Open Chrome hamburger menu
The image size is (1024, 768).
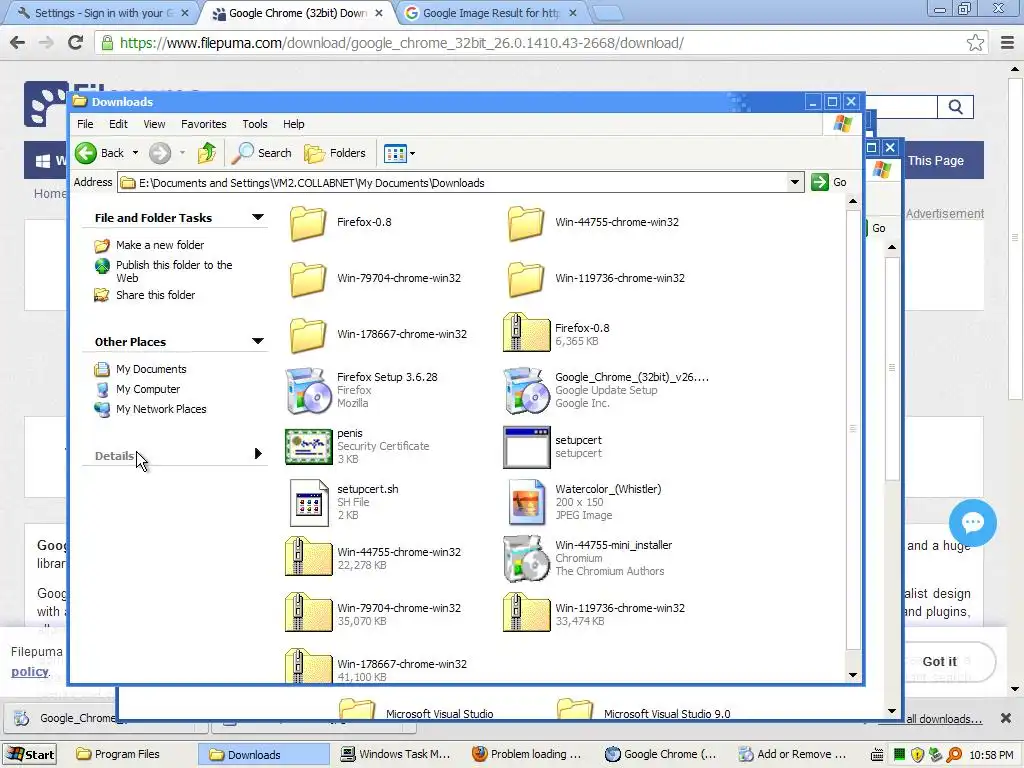click(1008, 43)
